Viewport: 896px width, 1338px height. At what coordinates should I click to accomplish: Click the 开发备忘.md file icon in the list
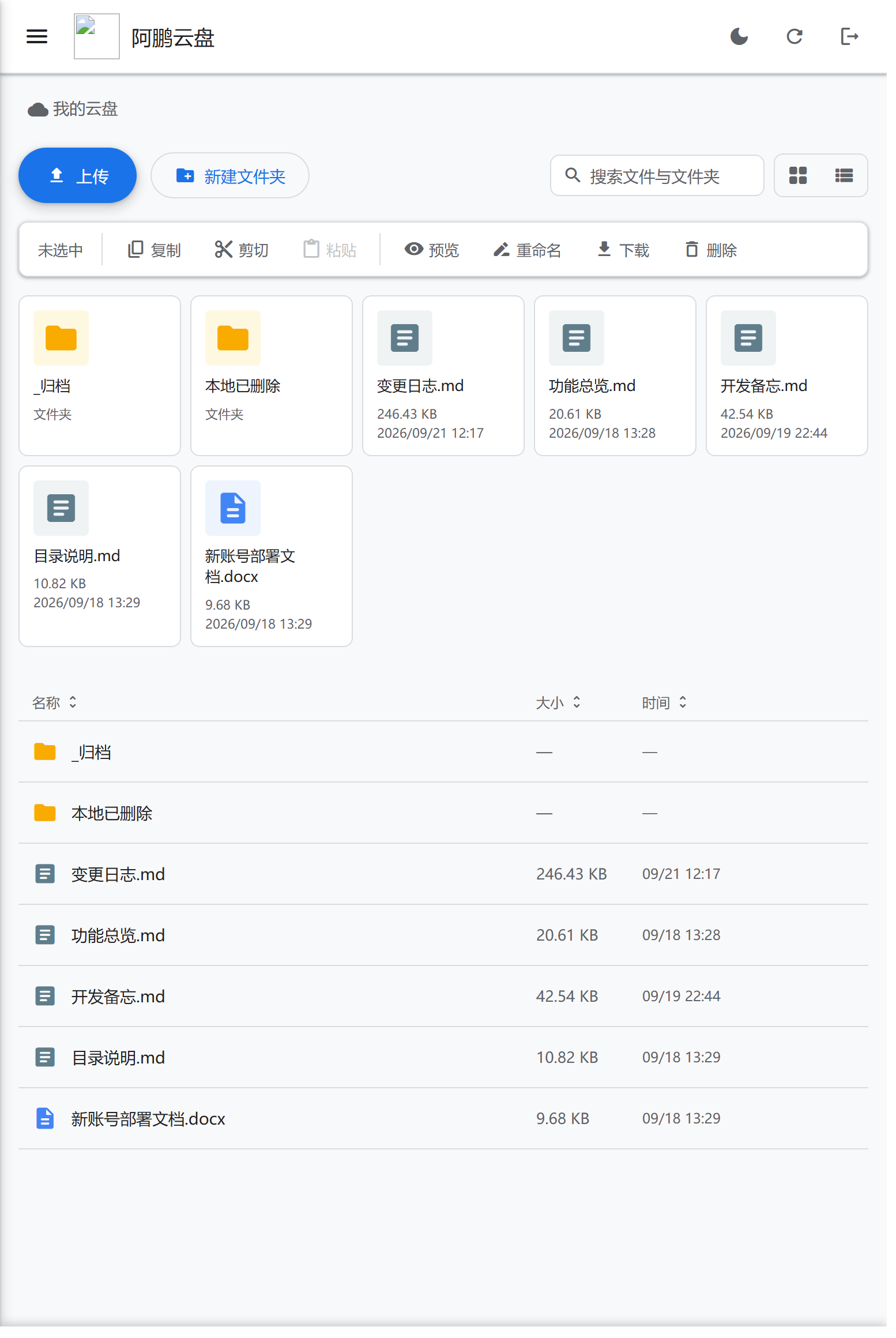[45, 996]
